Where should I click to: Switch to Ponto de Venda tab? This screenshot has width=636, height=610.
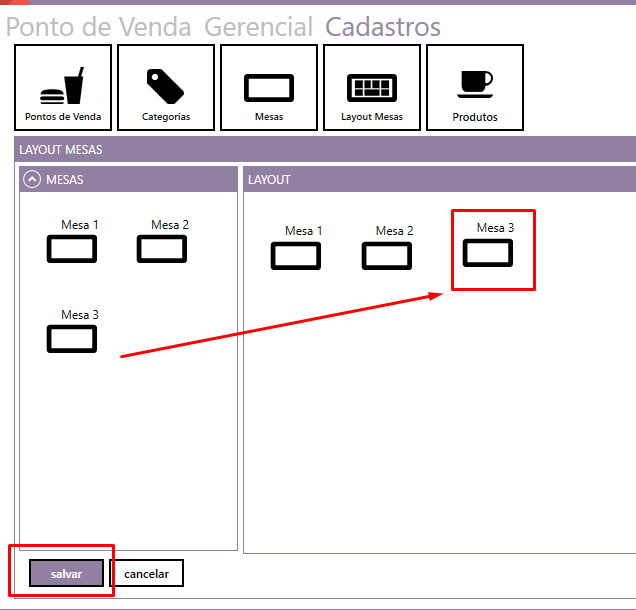[x=98, y=27]
